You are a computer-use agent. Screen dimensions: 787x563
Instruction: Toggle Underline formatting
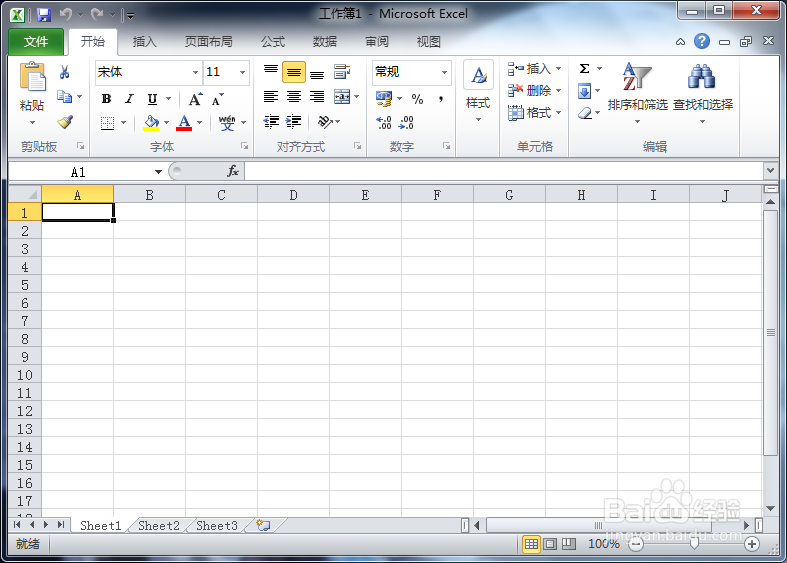point(153,99)
